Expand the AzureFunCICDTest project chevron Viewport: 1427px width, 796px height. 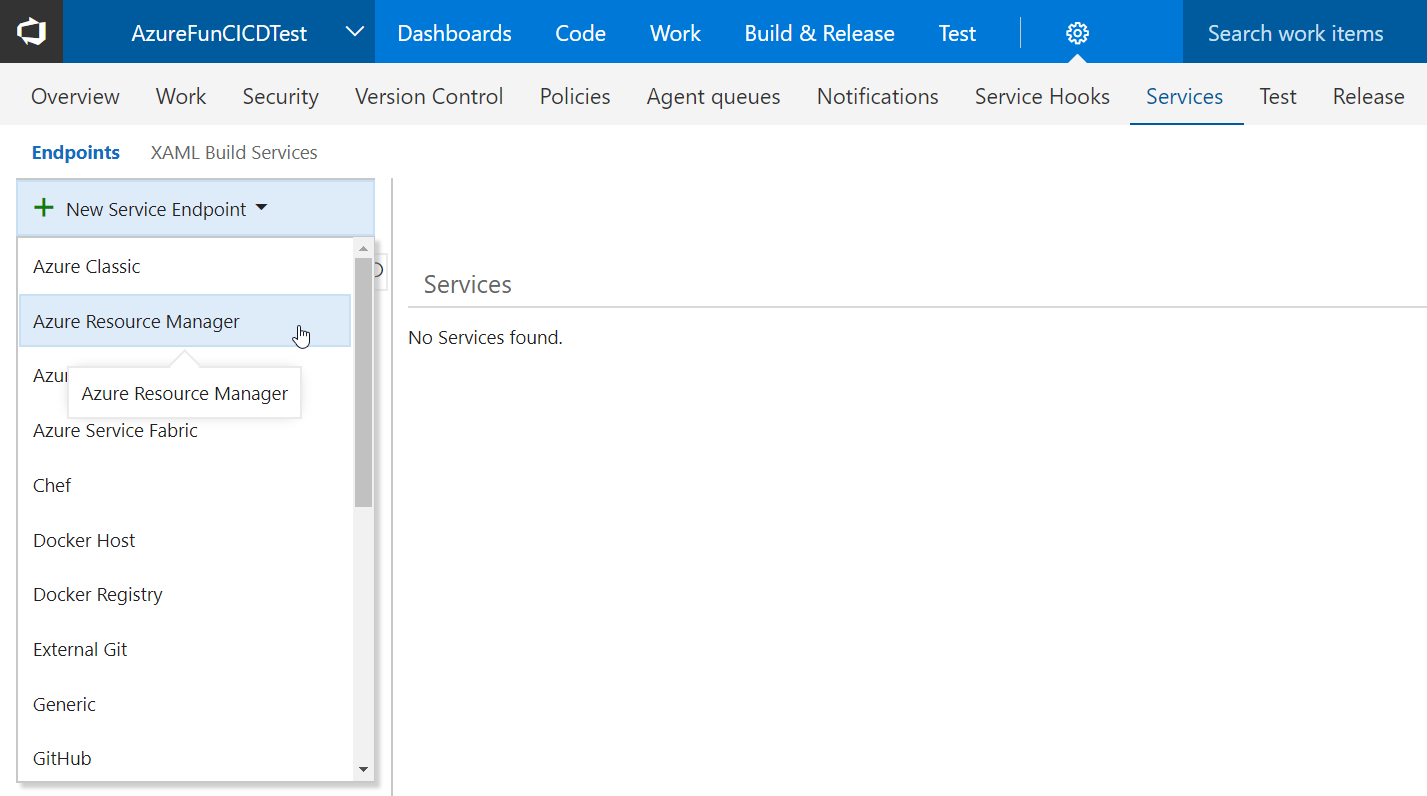354,32
